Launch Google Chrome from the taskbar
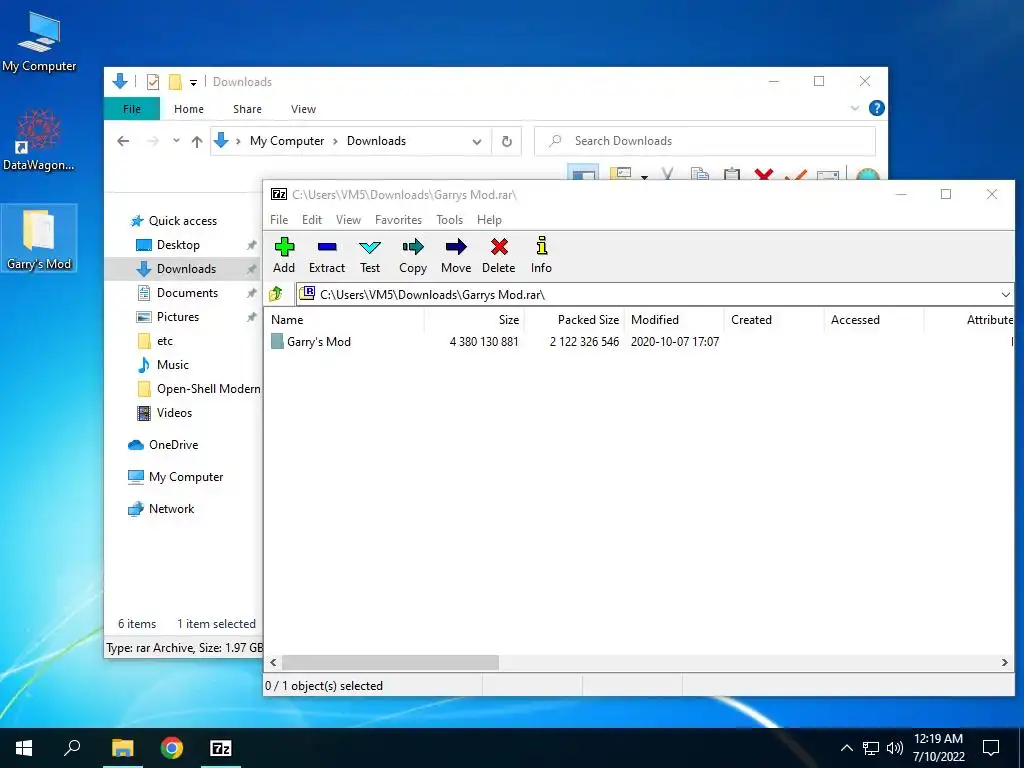Viewport: 1024px width, 768px height. point(172,748)
